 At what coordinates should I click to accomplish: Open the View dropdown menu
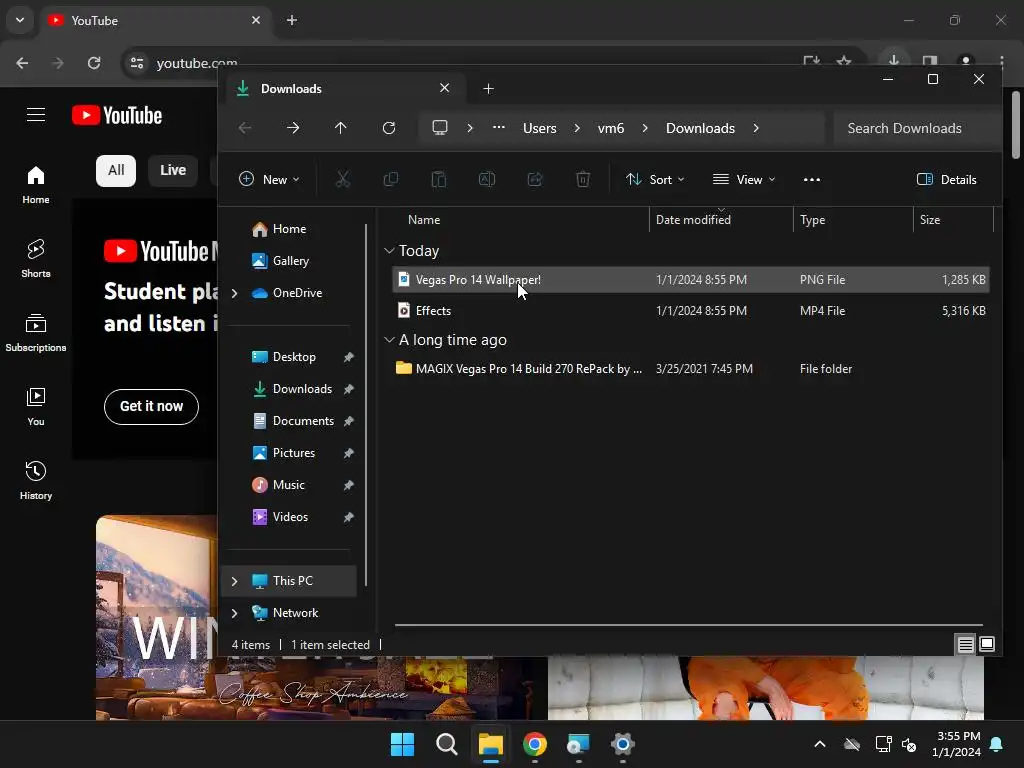click(744, 180)
